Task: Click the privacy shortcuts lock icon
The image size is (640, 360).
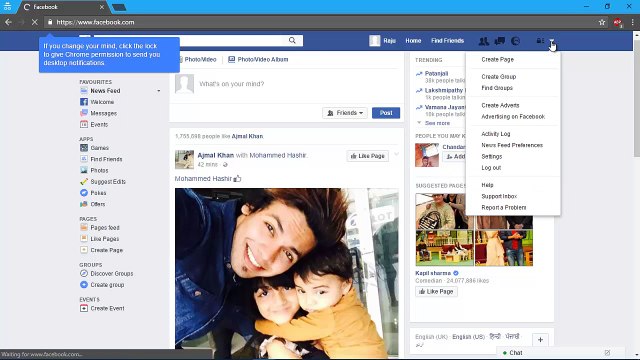Action: point(540,41)
